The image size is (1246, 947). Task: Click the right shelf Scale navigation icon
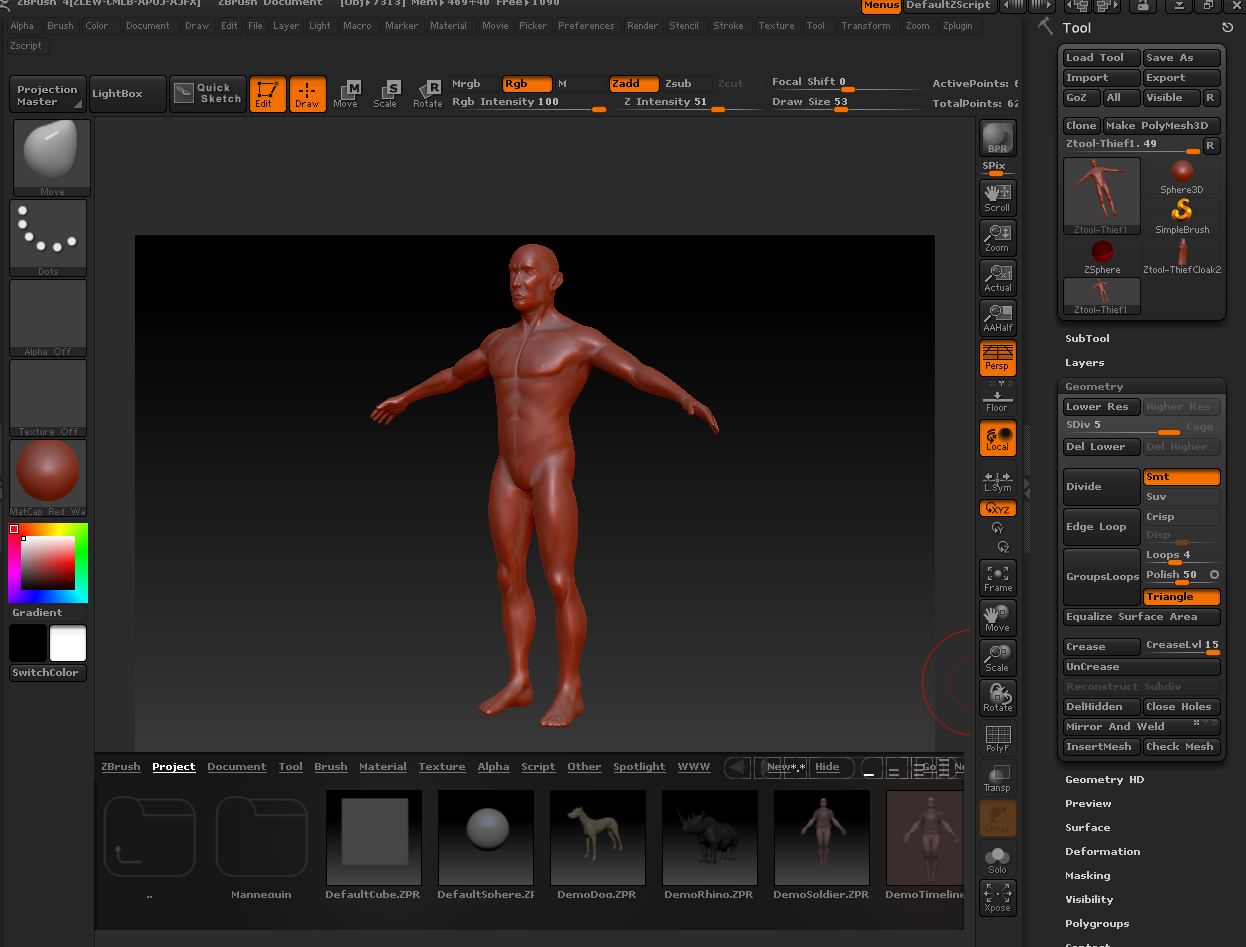pos(998,658)
